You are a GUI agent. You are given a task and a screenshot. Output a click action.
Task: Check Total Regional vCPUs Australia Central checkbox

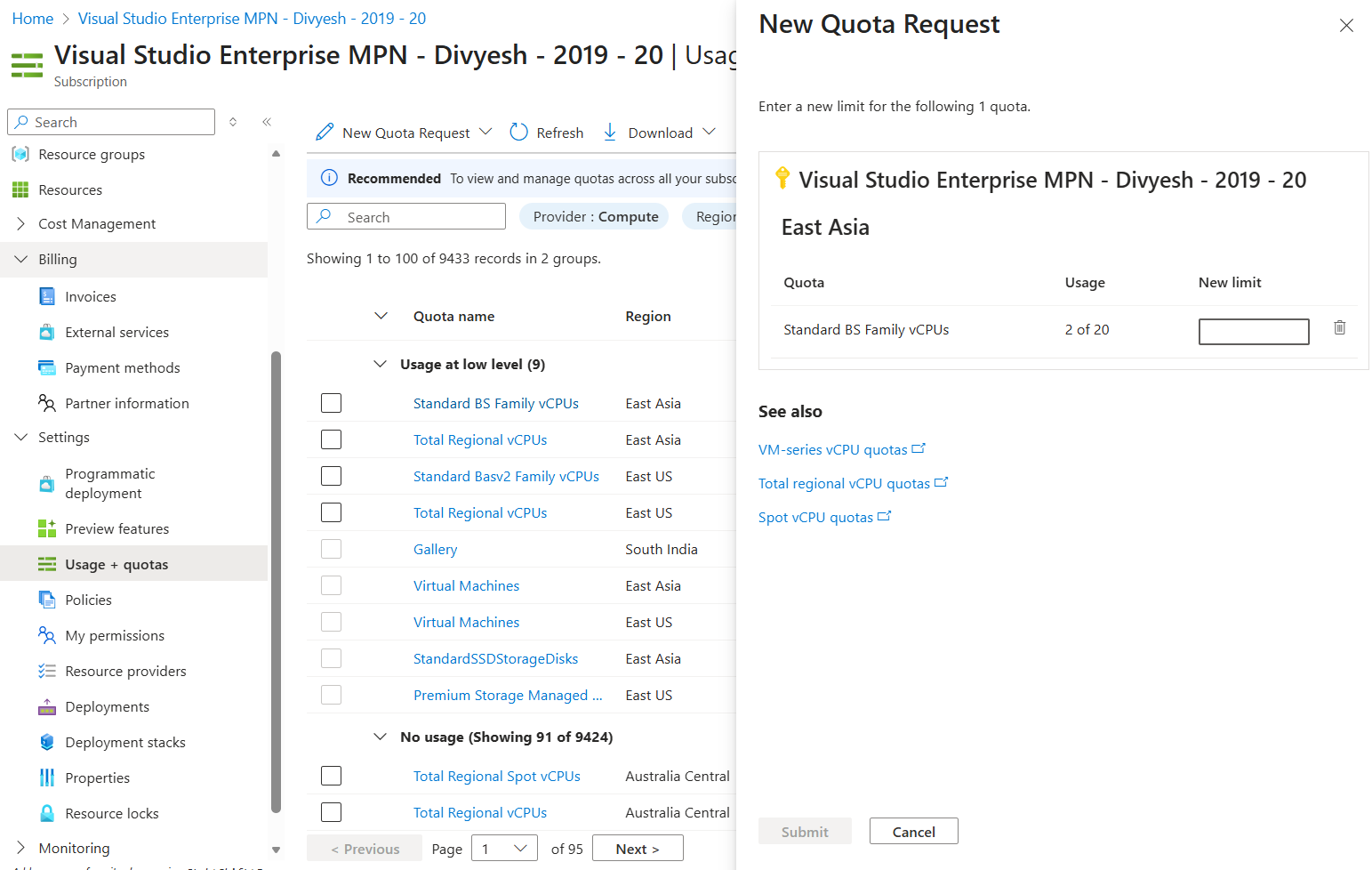pyautogui.click(x=331, y=812)
